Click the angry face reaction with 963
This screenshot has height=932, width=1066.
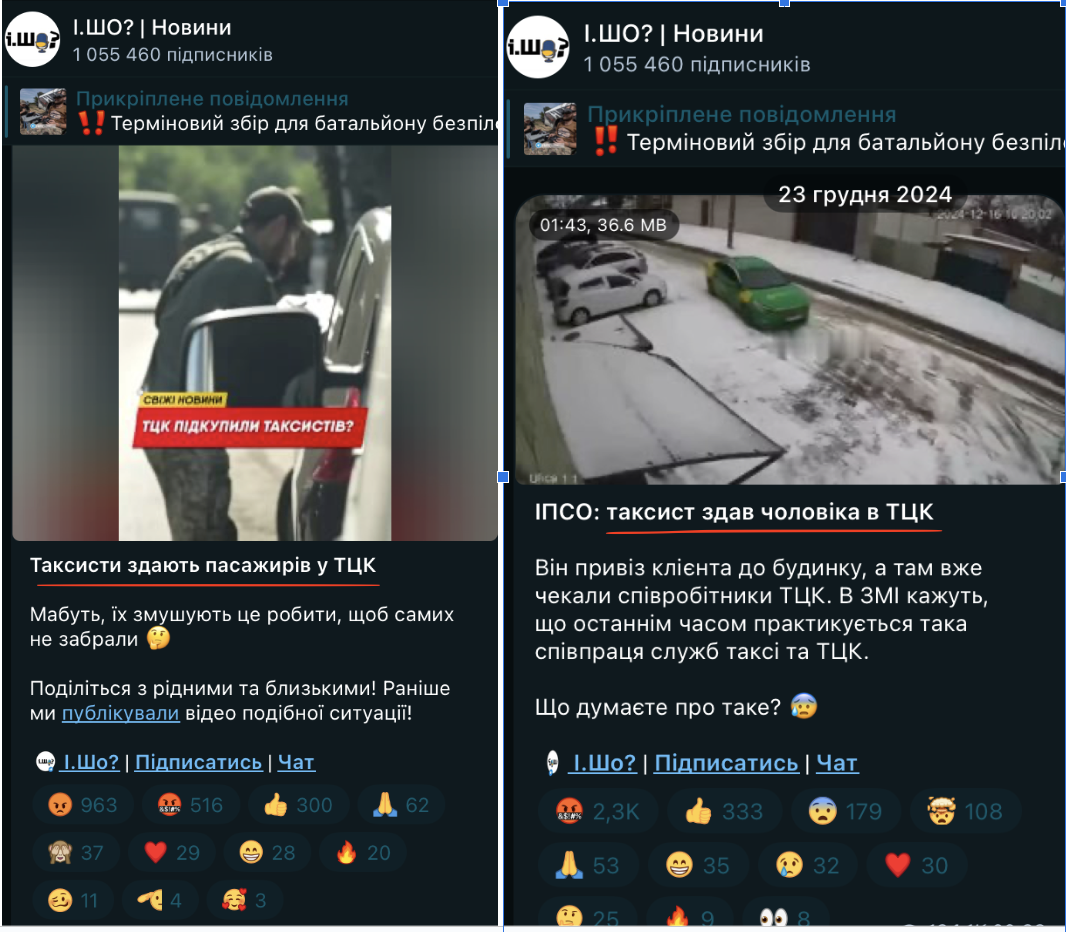(x=82, y=805)
